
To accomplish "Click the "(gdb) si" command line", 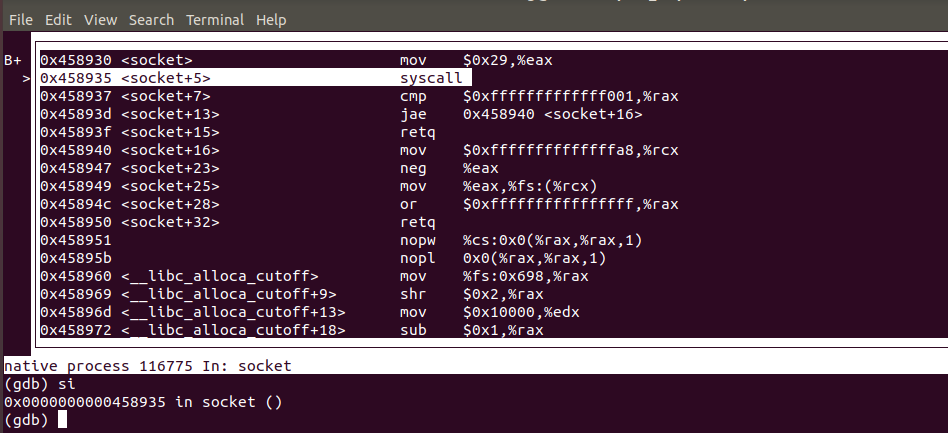I will click(39, 384).
